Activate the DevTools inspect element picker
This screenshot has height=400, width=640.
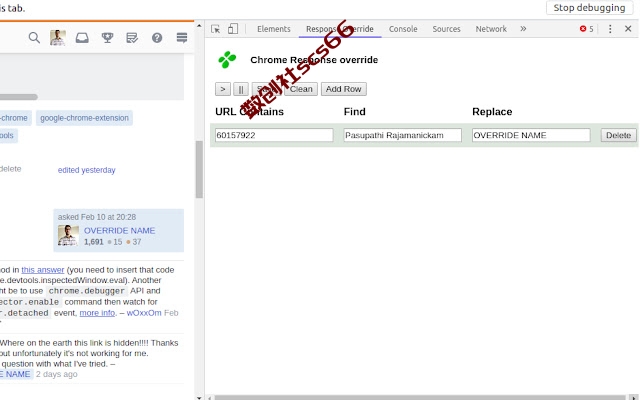(216, 29)
